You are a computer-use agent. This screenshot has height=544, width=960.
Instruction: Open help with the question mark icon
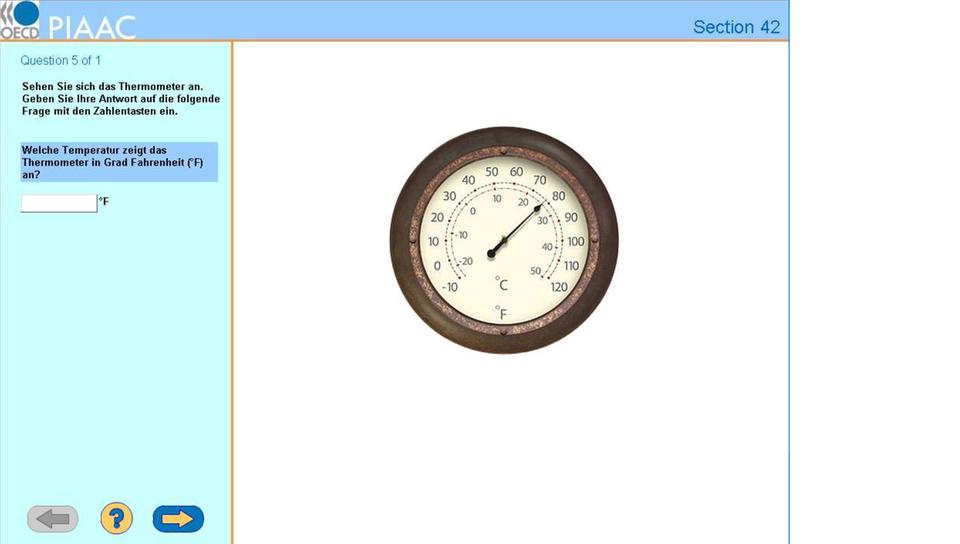(x=116, y=518)
